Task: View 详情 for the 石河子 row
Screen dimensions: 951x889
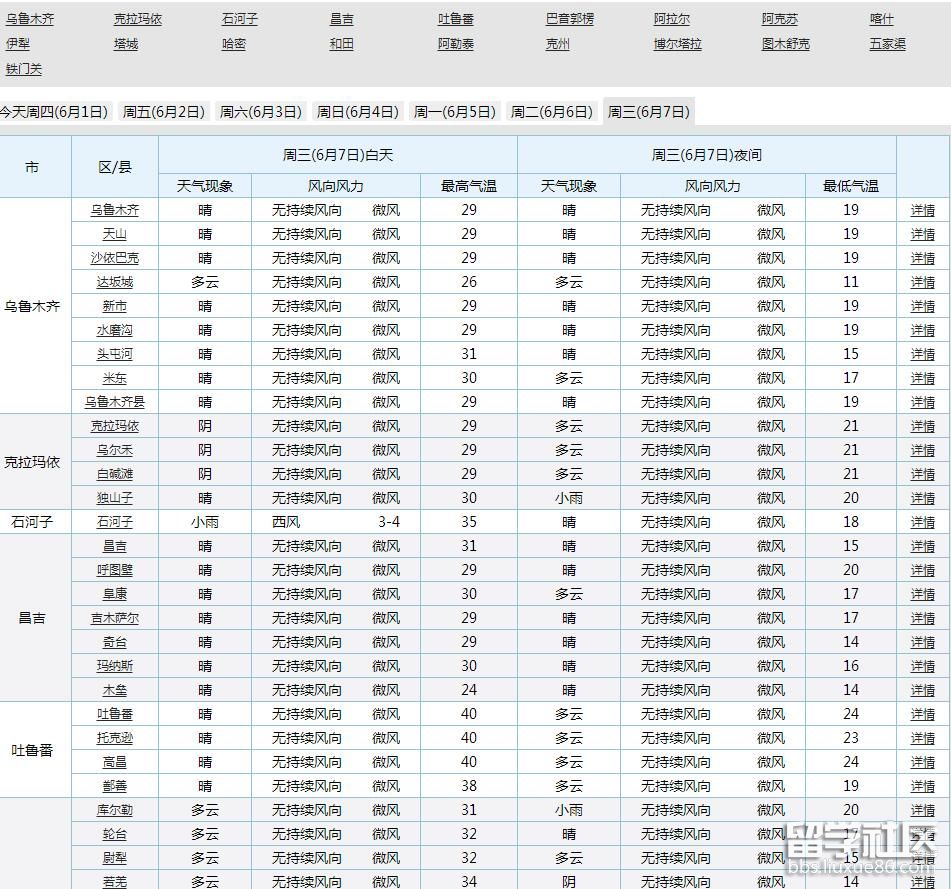Action: click(x=921, y=521)
